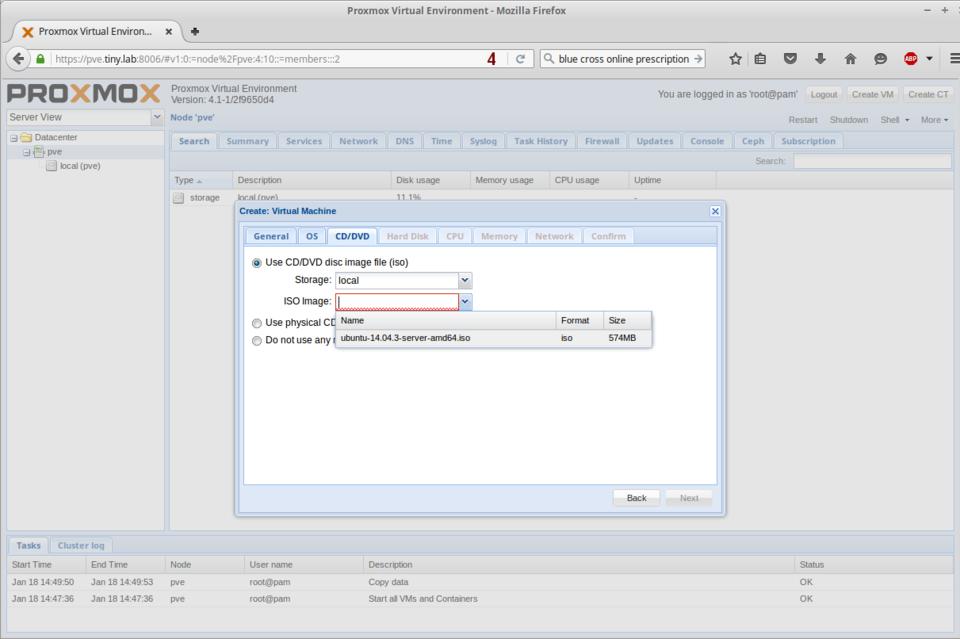The height and width of the screenshot is (639, 960).
Task: Open the Firefox hamburger menu
Action: (953, 59)
